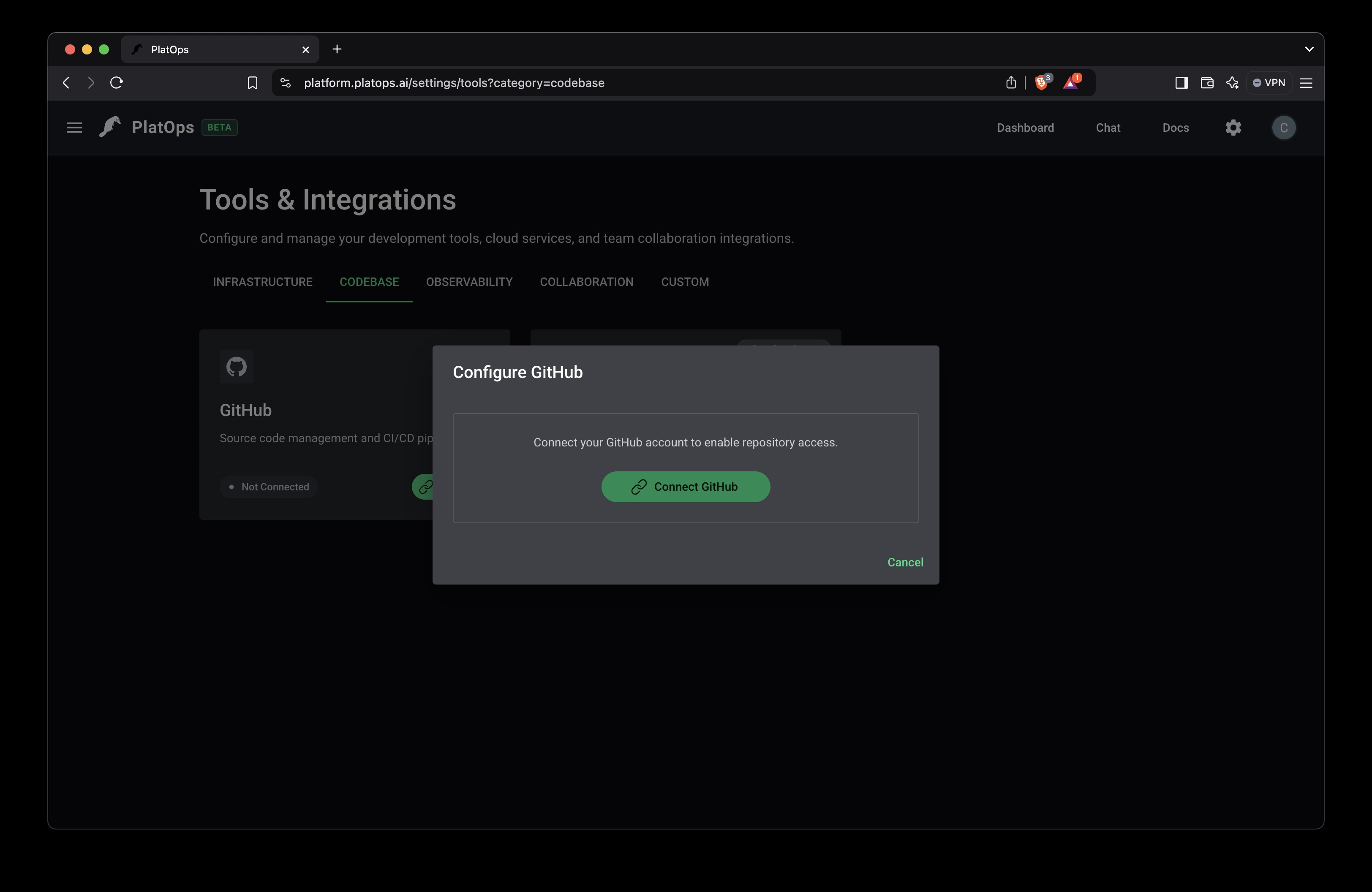Screen dimensions: 1372x892
Task: Switch to Infrastructure tab
Action: pos(262,282)
